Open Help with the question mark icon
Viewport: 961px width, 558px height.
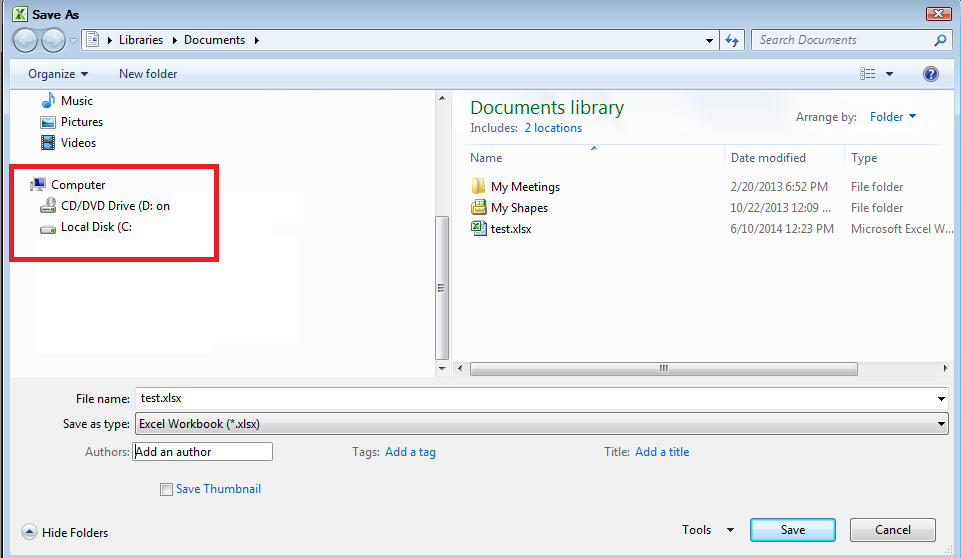930,74
